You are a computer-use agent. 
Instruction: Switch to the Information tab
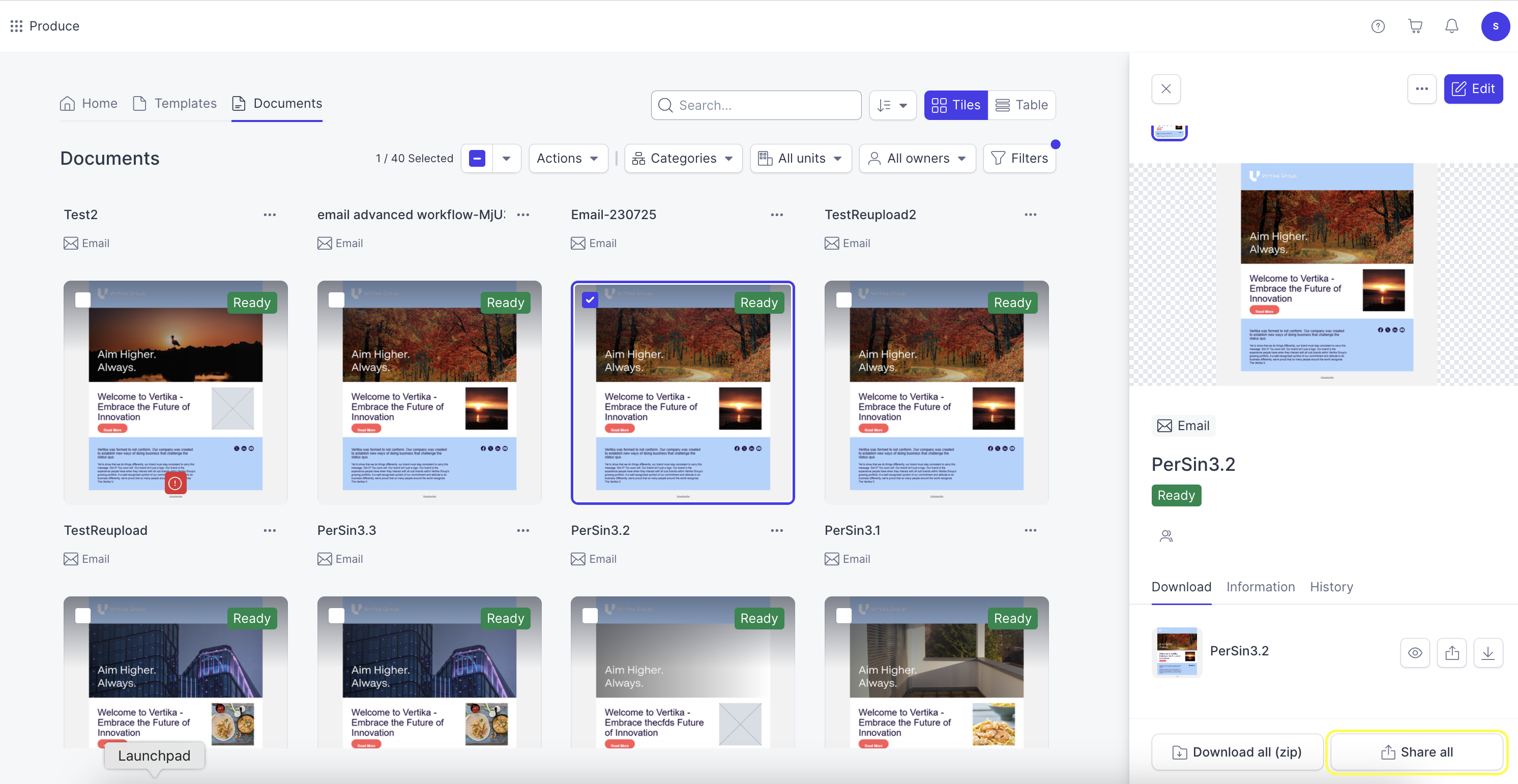click(x=1261, y=587)
